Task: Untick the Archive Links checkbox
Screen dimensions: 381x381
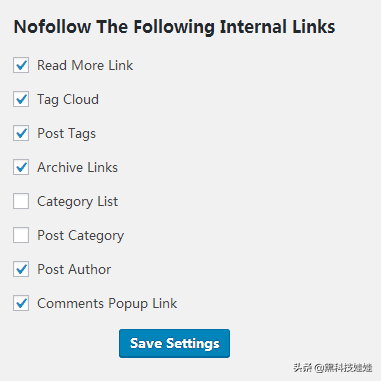Action: point(21,167)
